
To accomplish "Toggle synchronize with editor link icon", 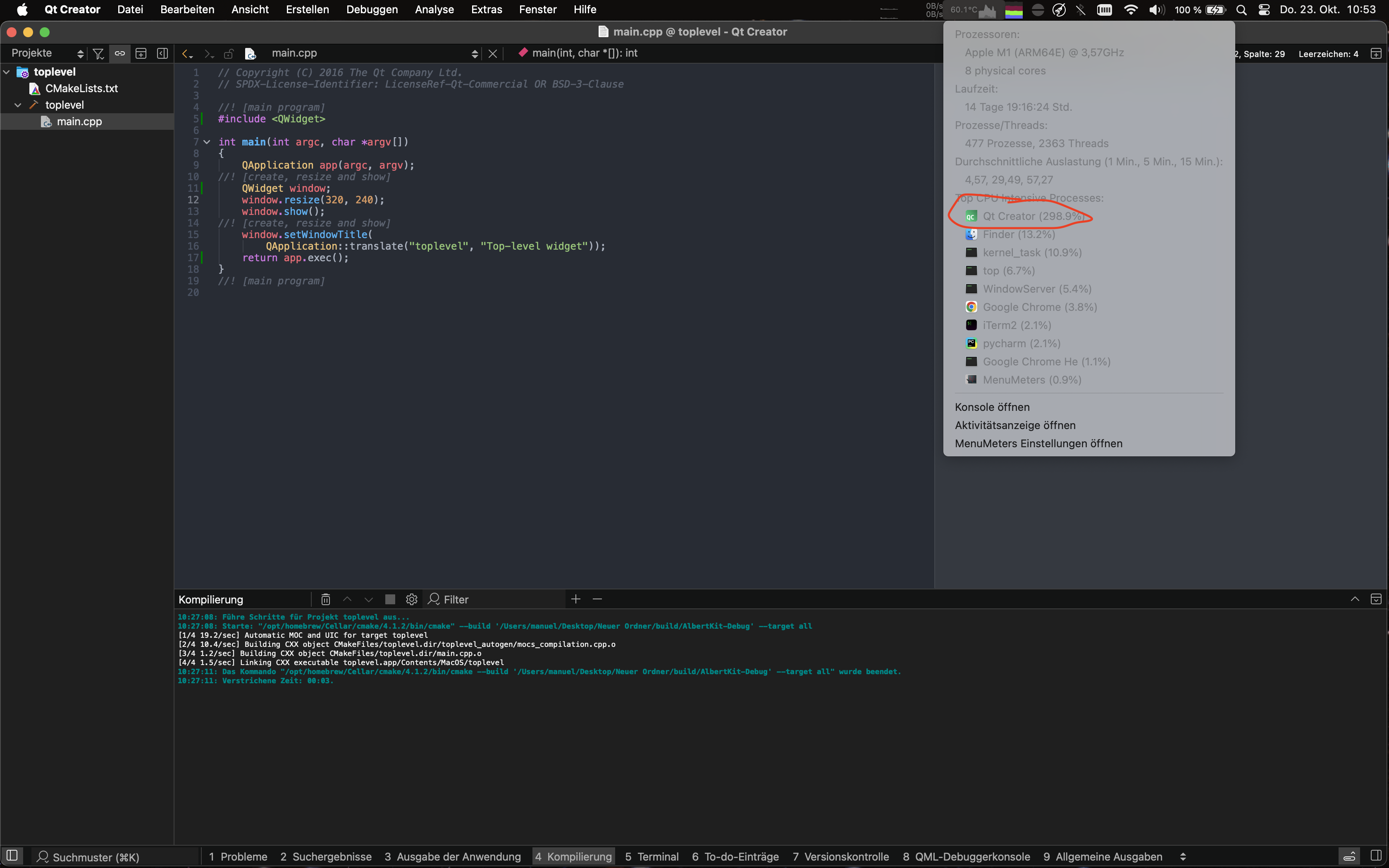I will point(119,53).
